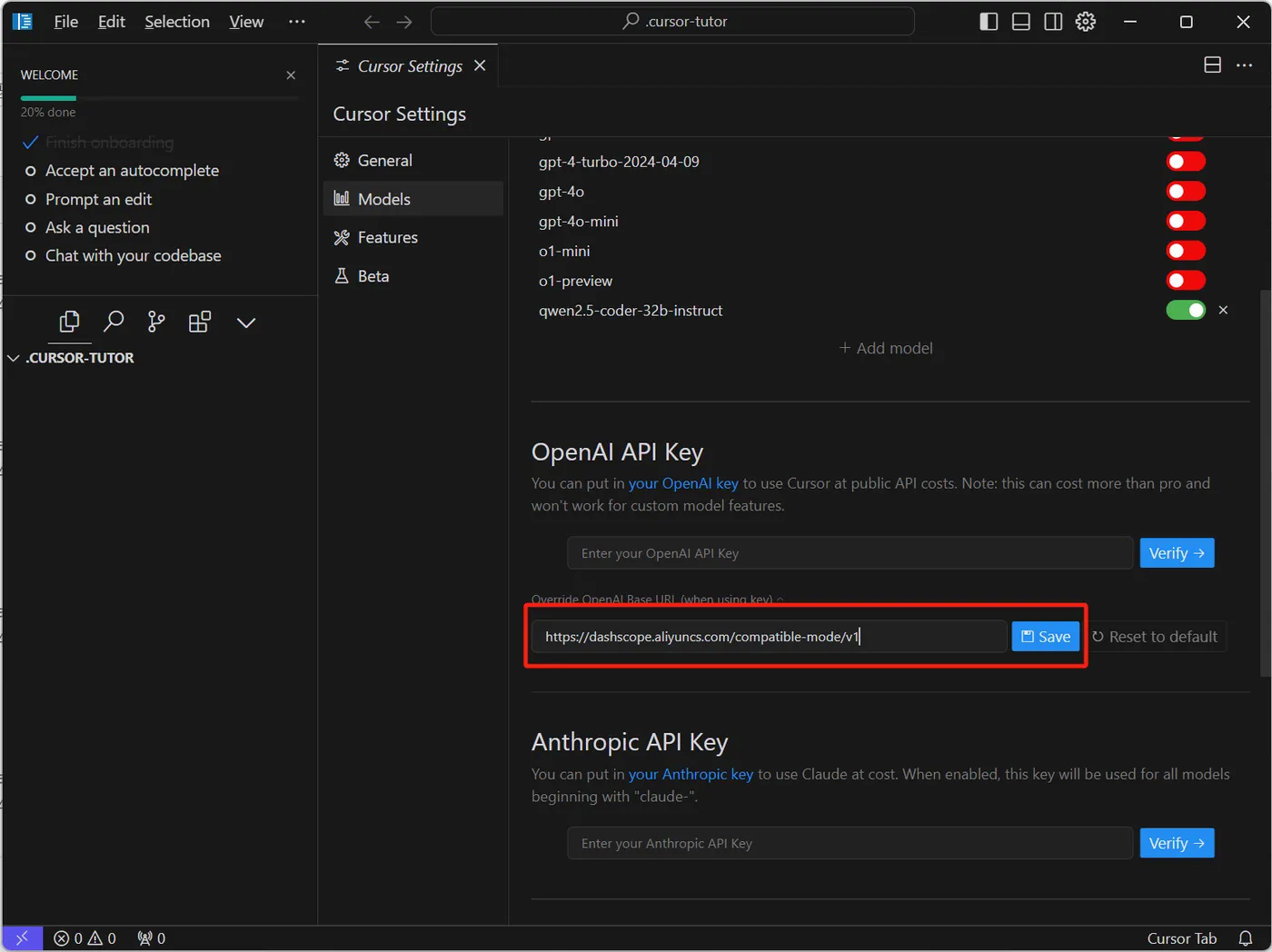The width and height of the screenshot is (1272, 952).
Task: Open remote window status bar icon
Action: tap(22, 938)
